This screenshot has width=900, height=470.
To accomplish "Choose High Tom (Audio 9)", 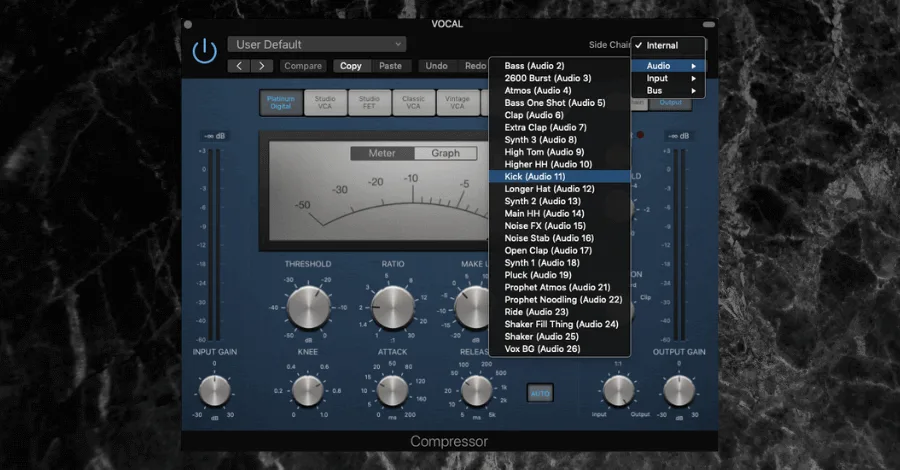I will (559, 152).
